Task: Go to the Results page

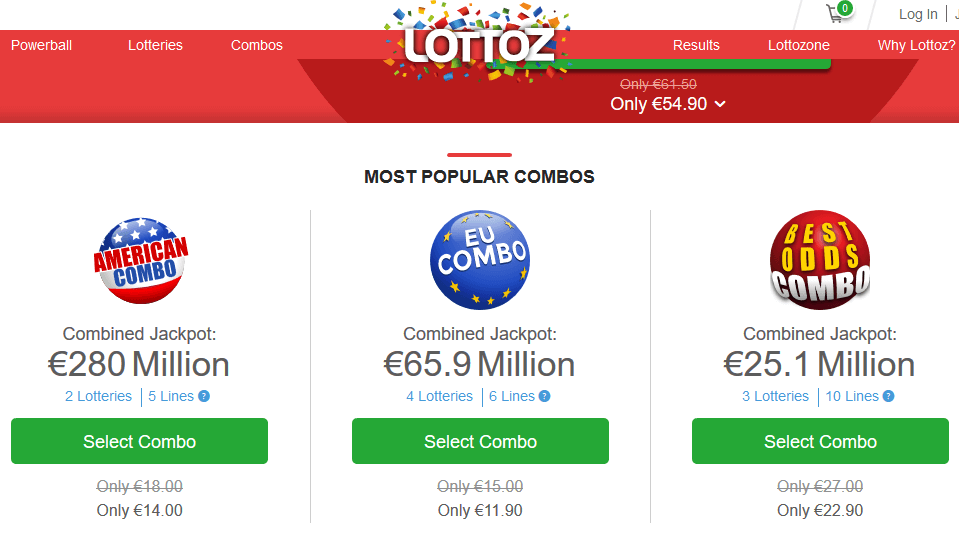Action: [696, 45]
